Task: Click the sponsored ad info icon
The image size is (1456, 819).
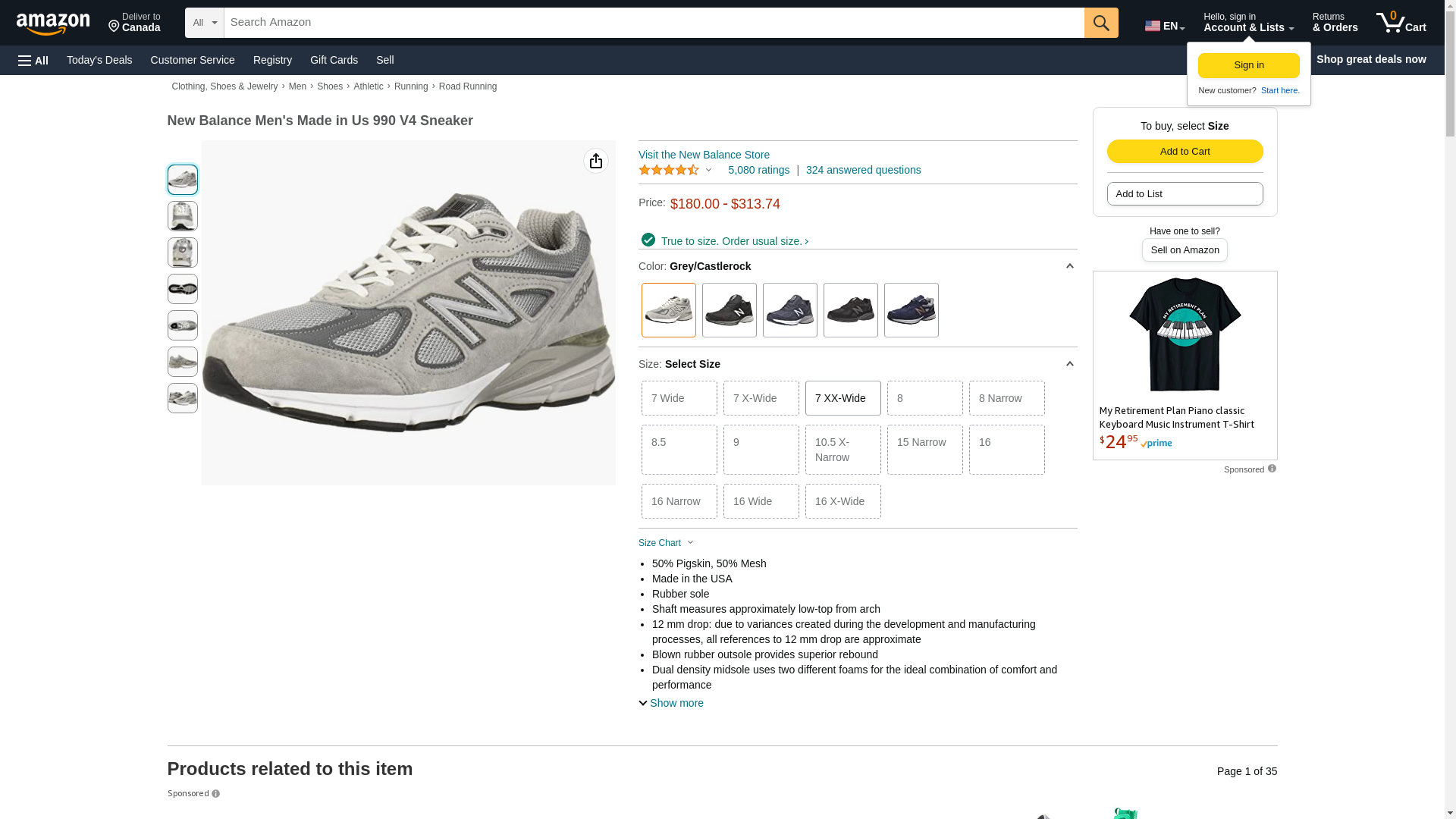Action: coord(1272,469)
